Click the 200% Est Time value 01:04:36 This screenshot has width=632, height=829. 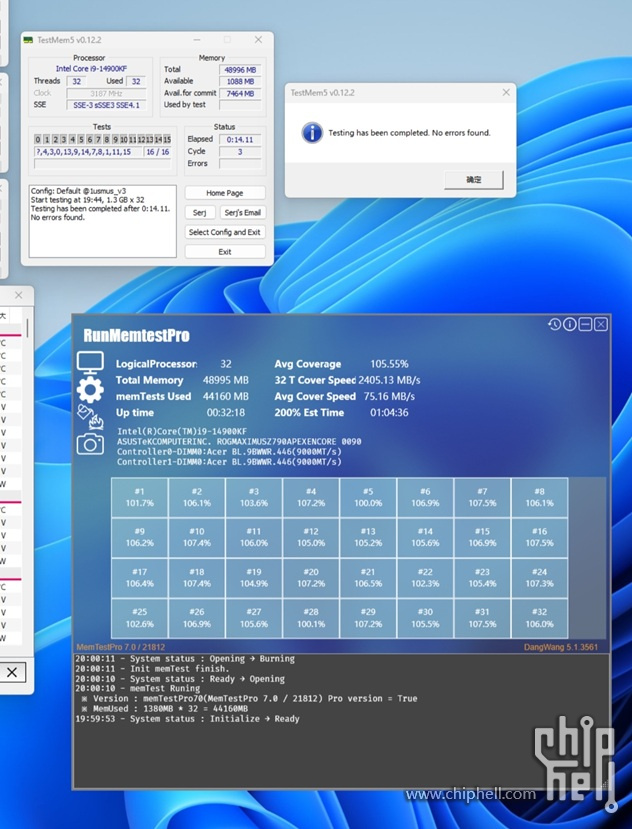[x=389, y=412]
